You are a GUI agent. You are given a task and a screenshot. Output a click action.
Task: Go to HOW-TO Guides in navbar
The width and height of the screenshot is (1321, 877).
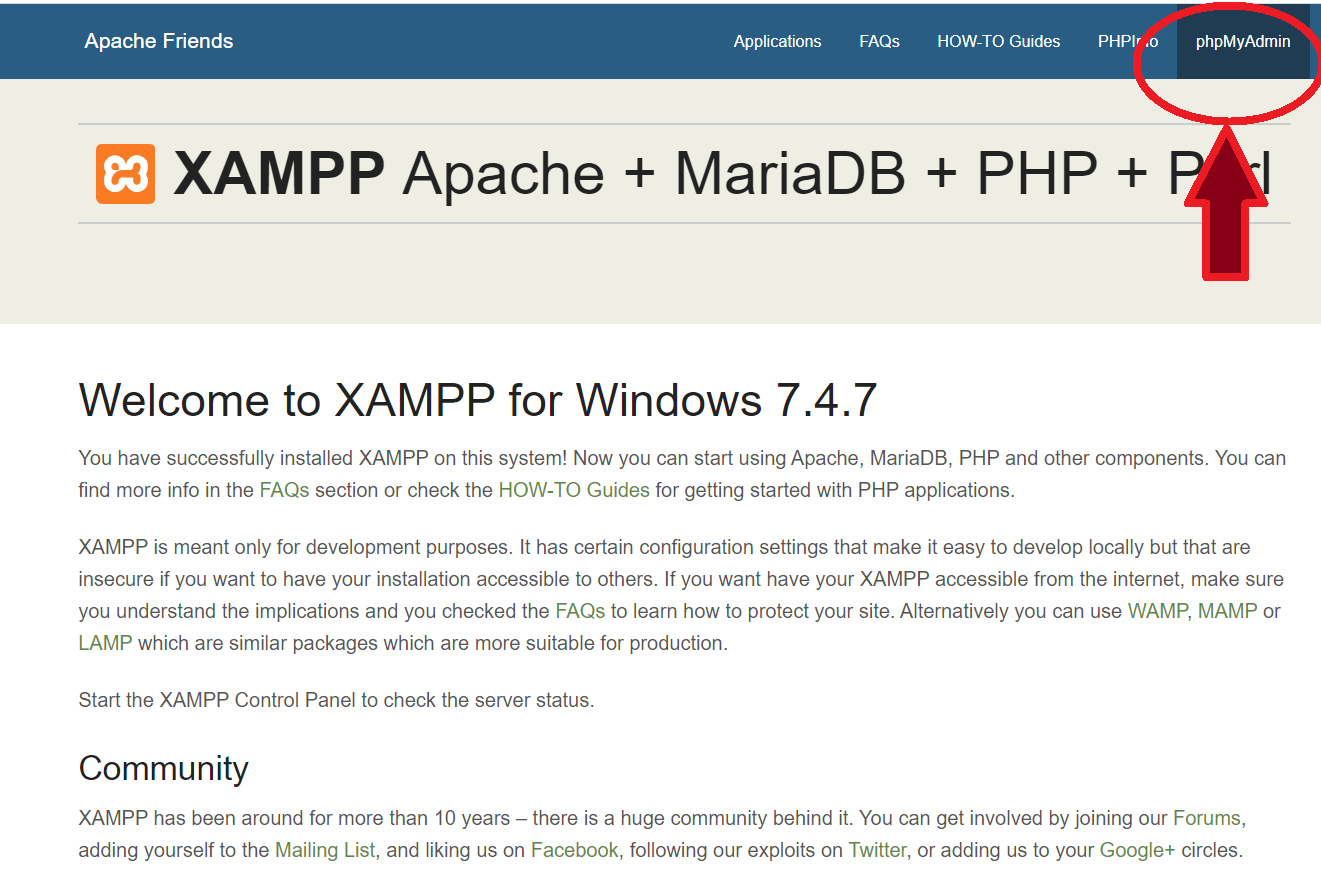(x=998, y=42)
